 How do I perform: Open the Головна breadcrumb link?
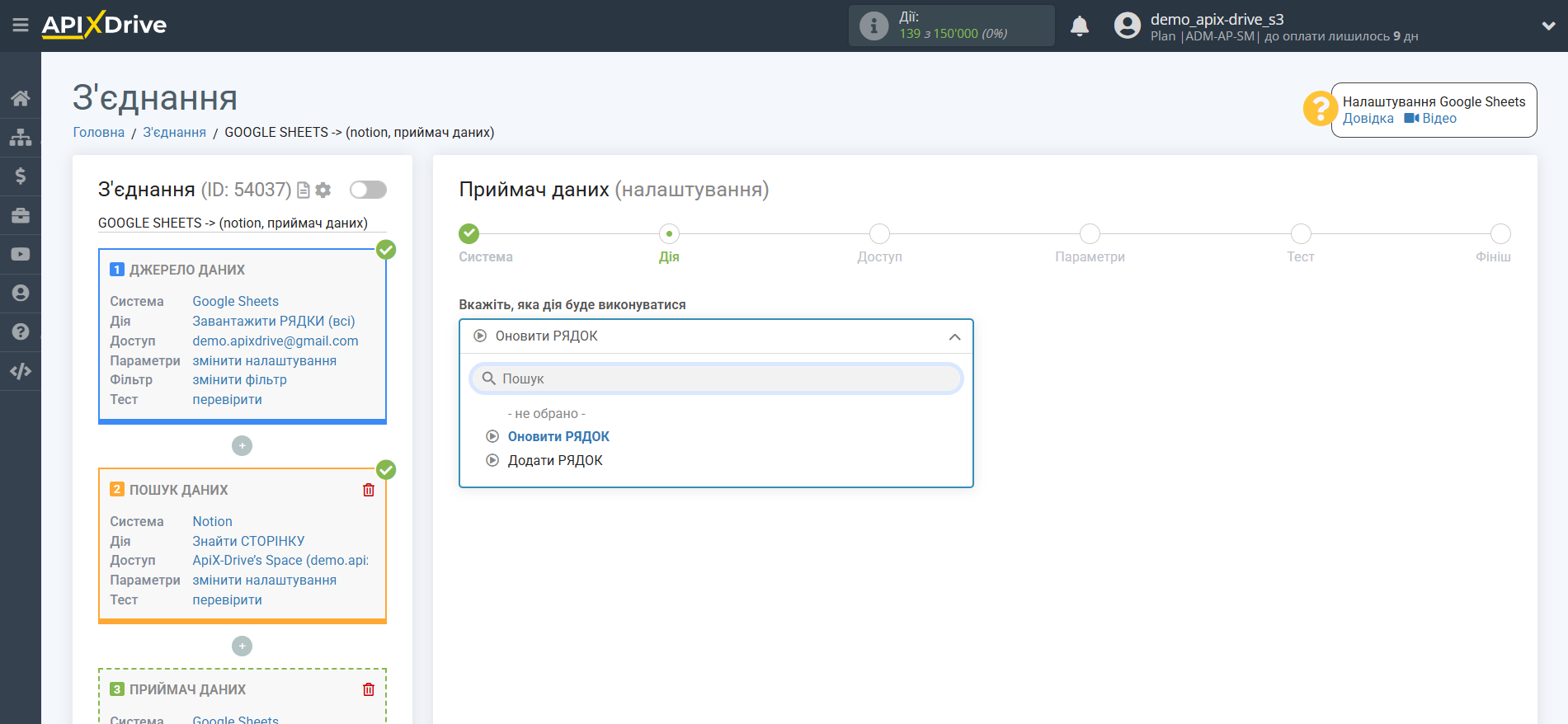click(99, 133)
